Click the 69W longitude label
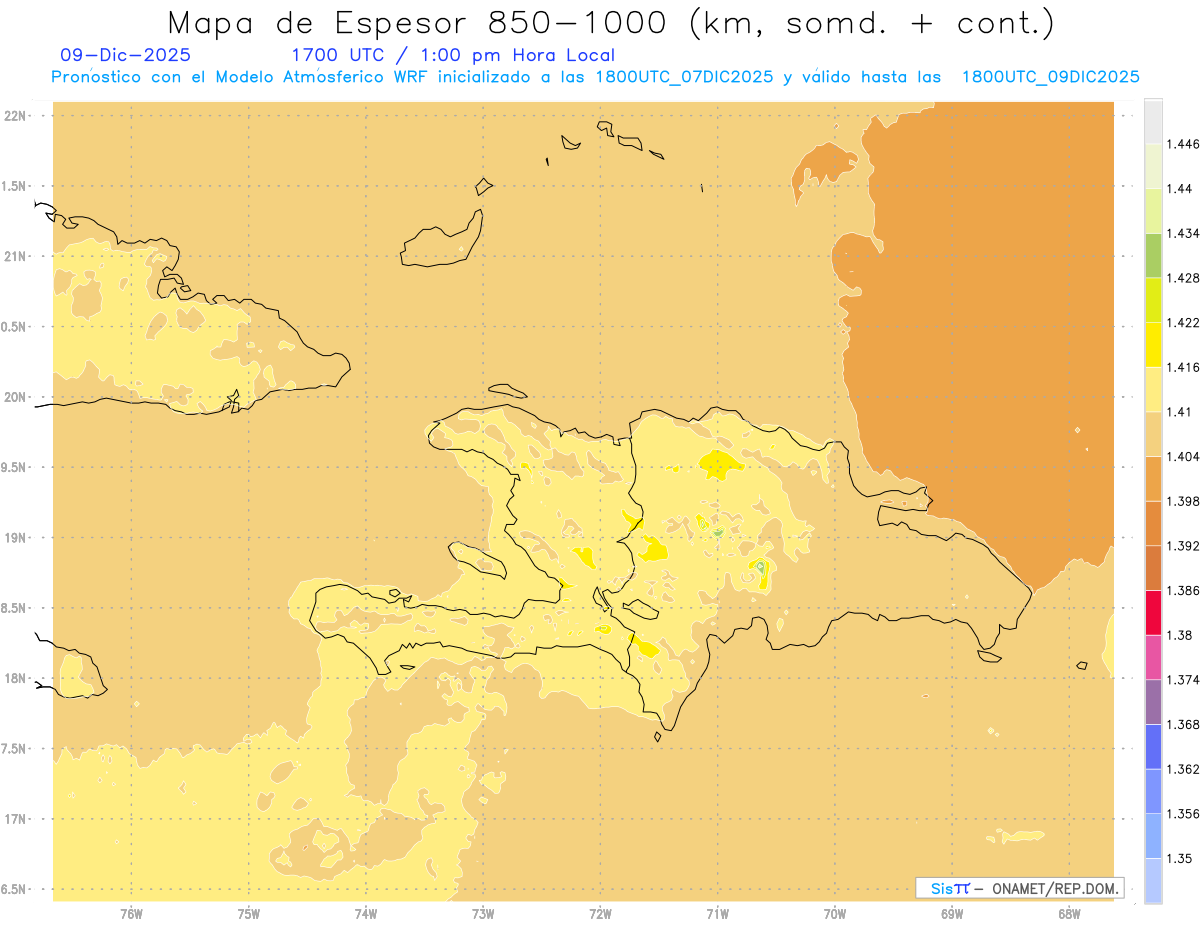 952,914
